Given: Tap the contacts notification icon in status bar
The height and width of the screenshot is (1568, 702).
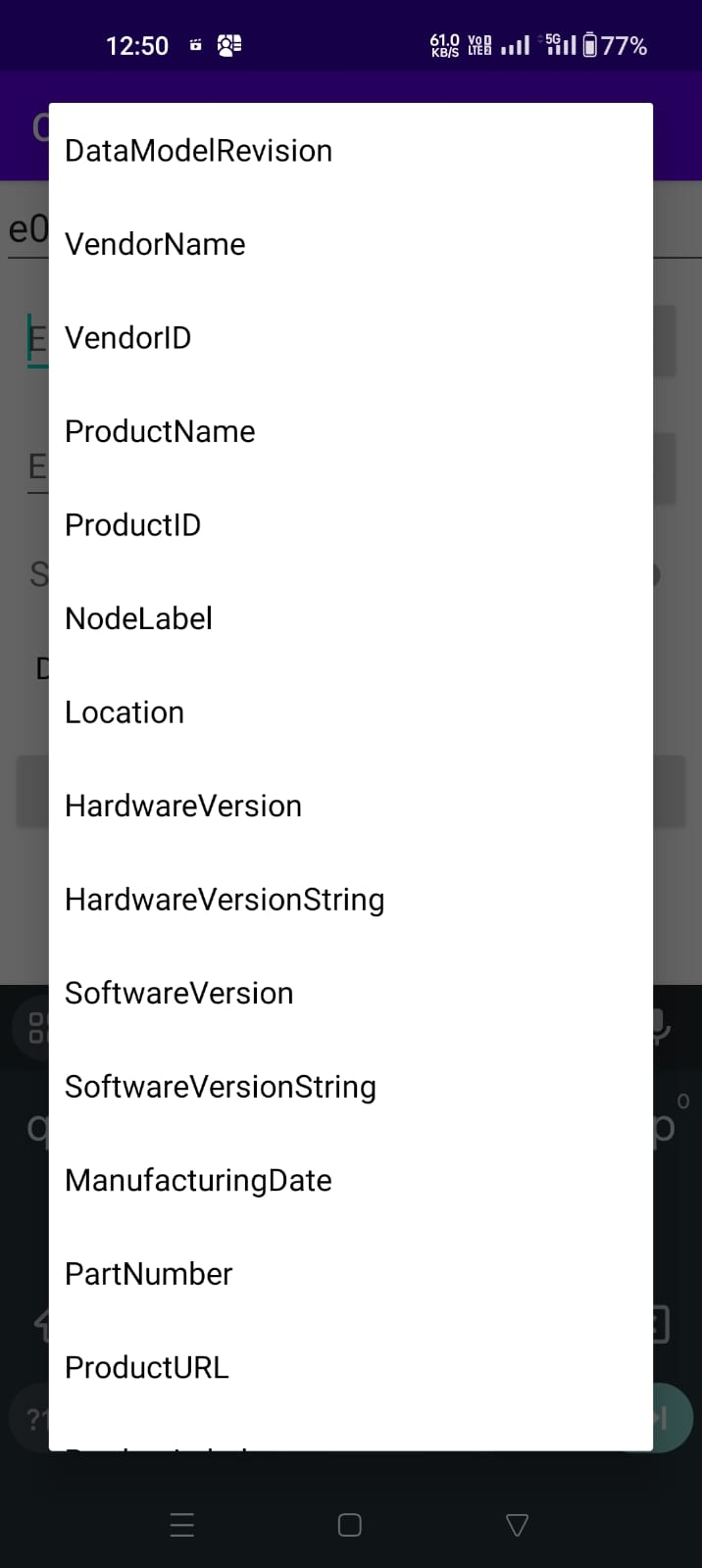Looking at the screenshot, I should 227,44.
